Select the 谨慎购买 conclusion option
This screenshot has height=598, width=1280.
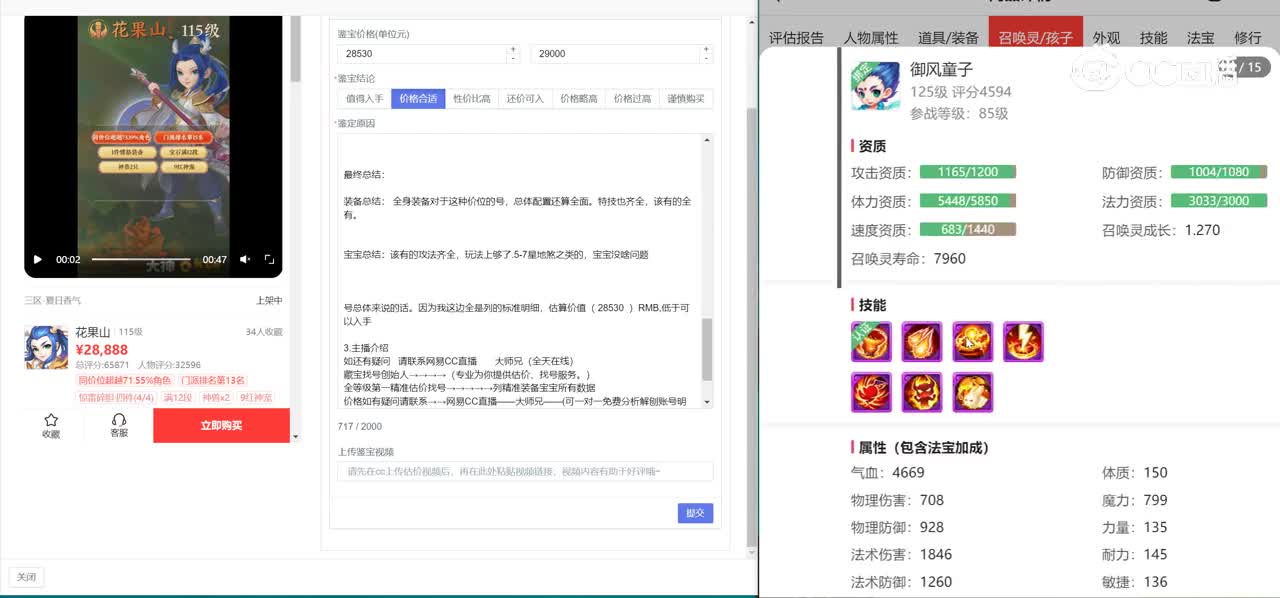686,98
